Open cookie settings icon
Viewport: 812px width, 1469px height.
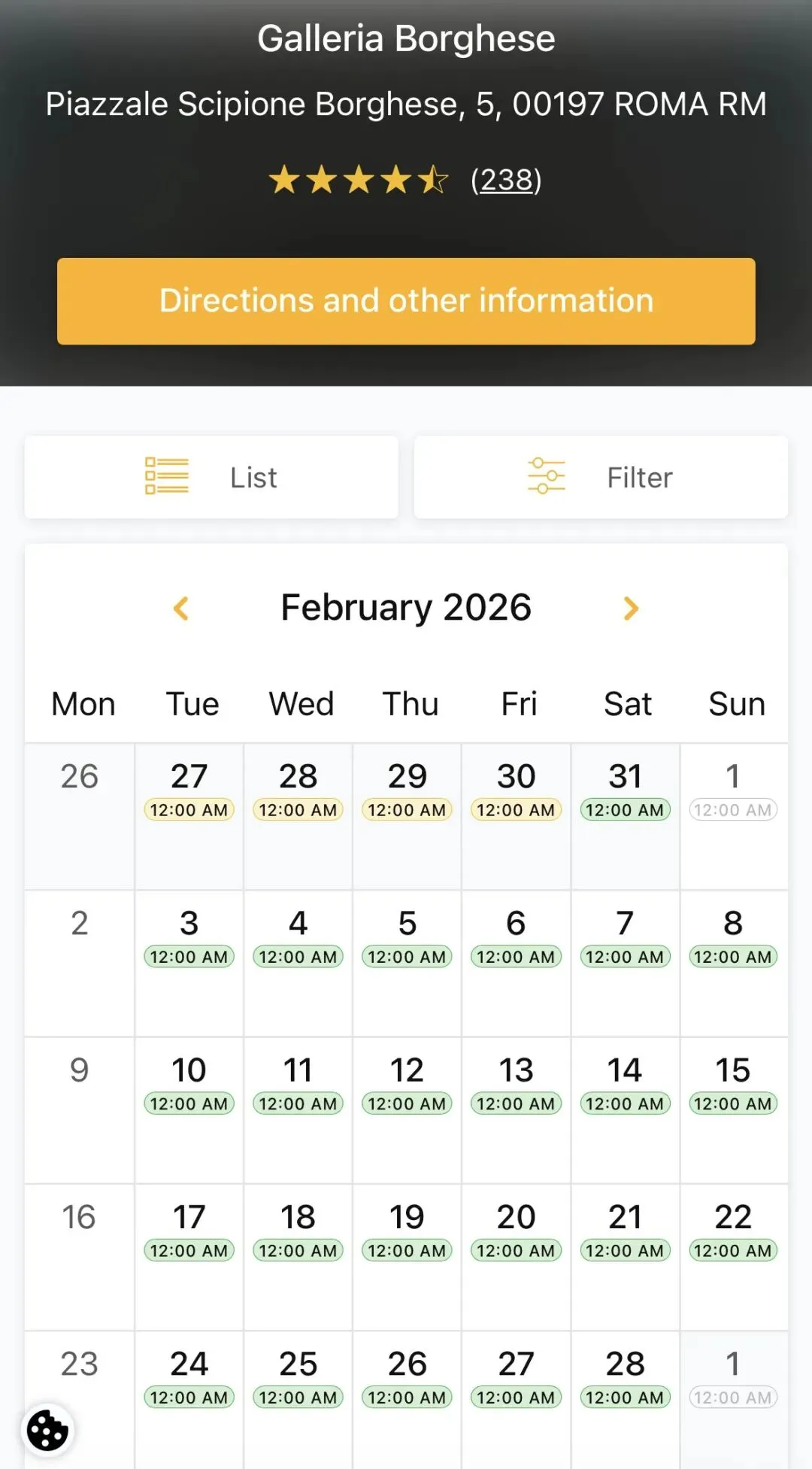[x=47, y=1430]
